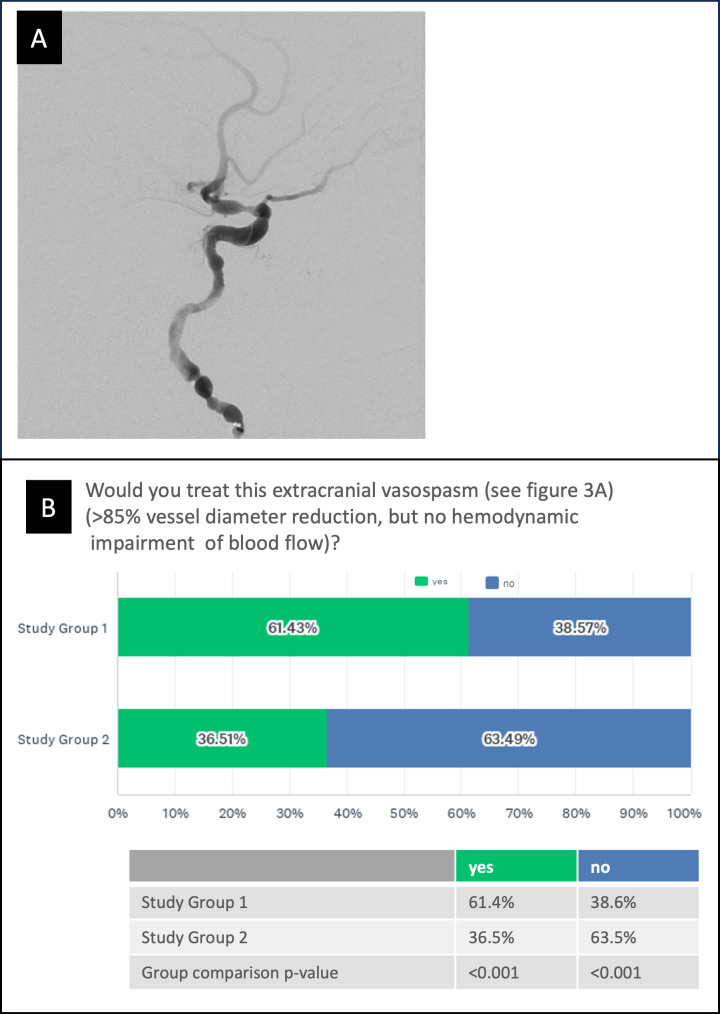Click the blue 'no' legend swatch
The image size is (720, 1014).
(x=491, y=581)
